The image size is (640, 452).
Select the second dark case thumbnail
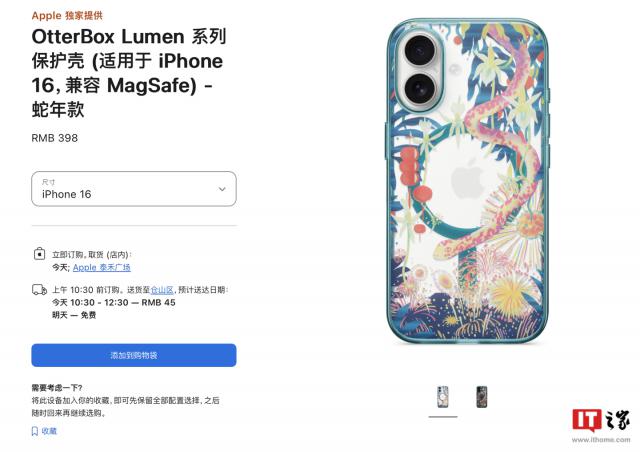click(482, 397)
